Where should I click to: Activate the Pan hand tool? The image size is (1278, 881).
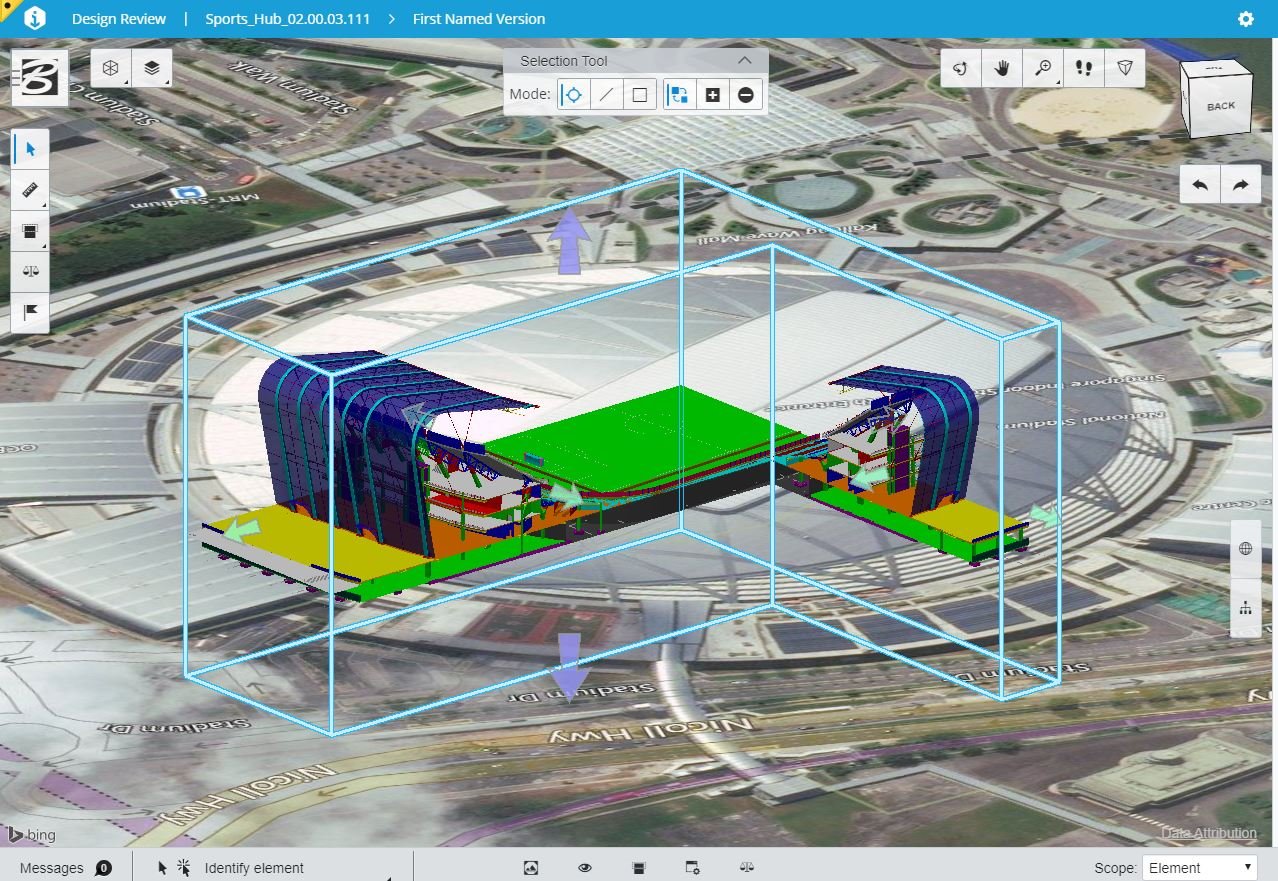pos(1001,68)
